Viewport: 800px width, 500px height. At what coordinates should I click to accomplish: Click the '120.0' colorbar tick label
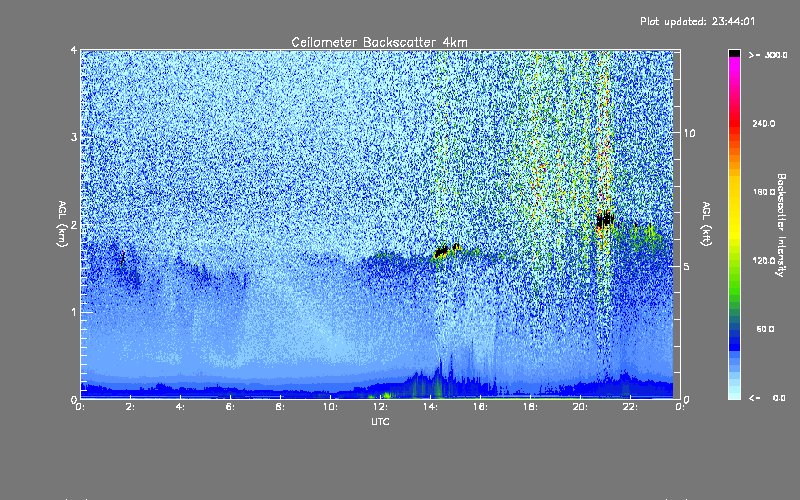pyautogui.click(x=764, y=261)
